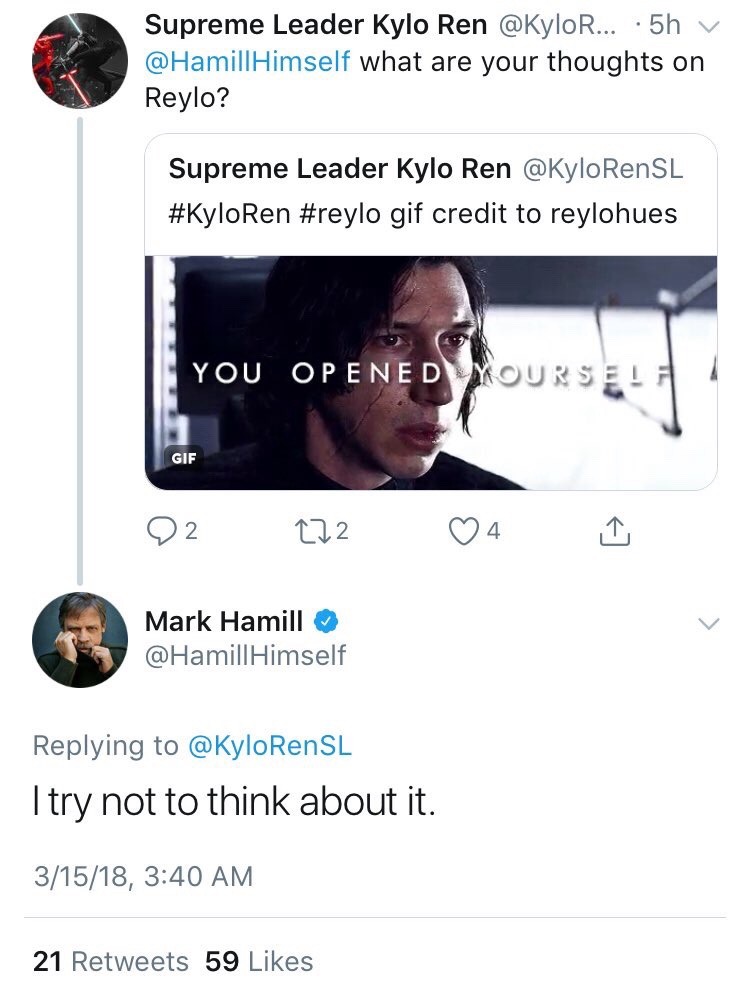
Task: Click the 3/15/18, 3:40 AM timestamp
Action: 143,877
